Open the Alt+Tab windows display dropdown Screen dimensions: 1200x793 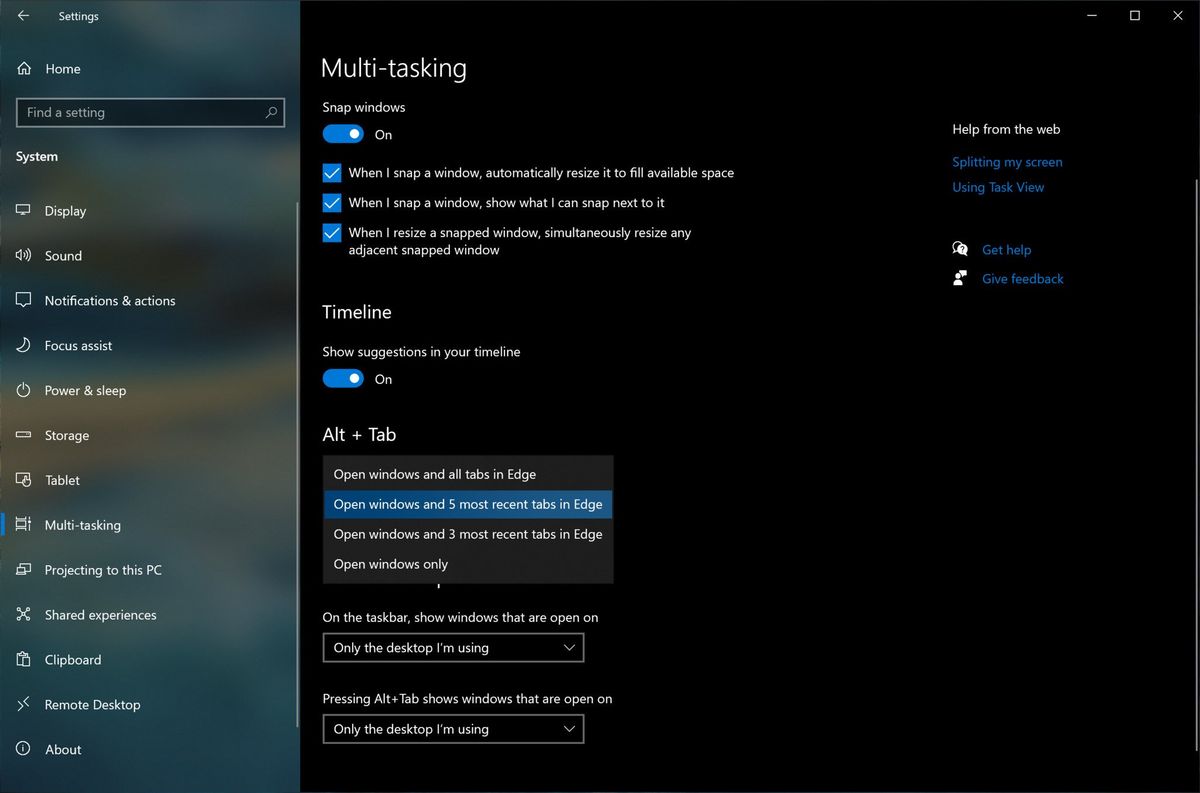[452, 728]
